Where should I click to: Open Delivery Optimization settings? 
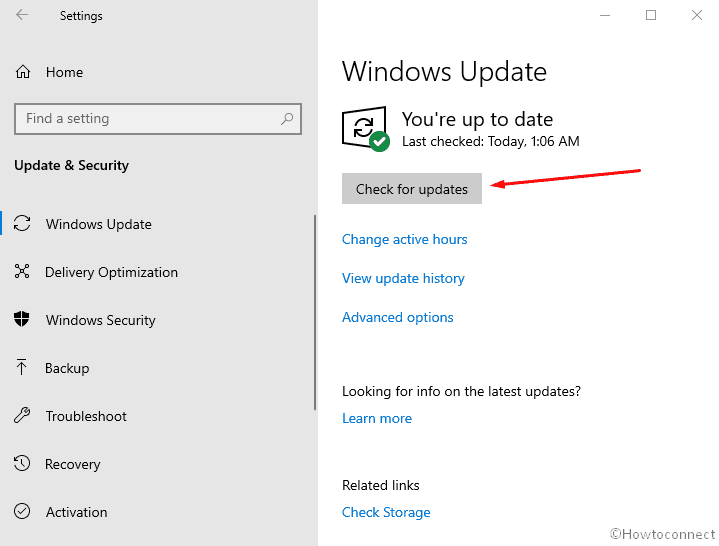point(111,272)
